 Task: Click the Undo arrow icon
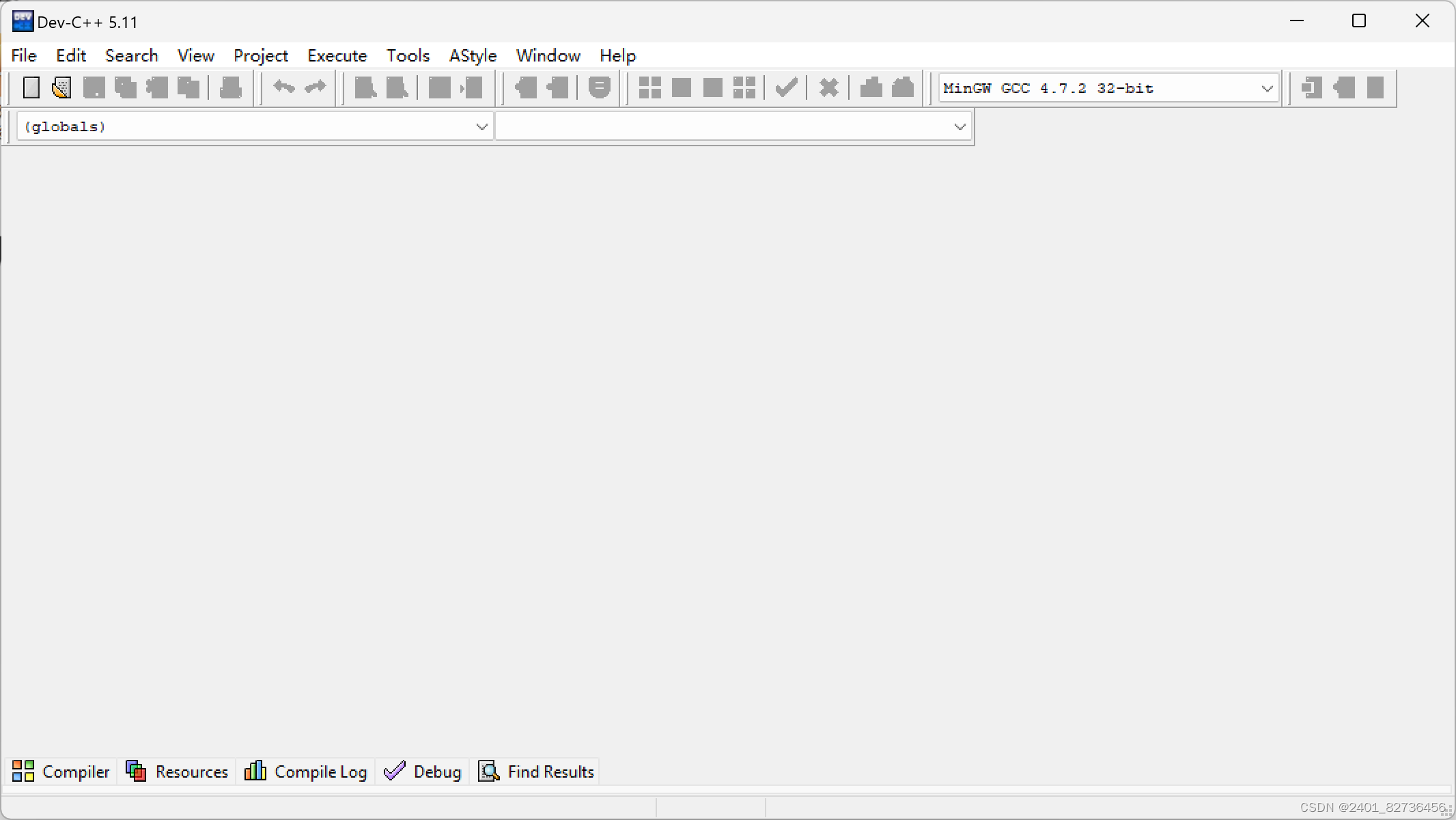tap(284, 87)
